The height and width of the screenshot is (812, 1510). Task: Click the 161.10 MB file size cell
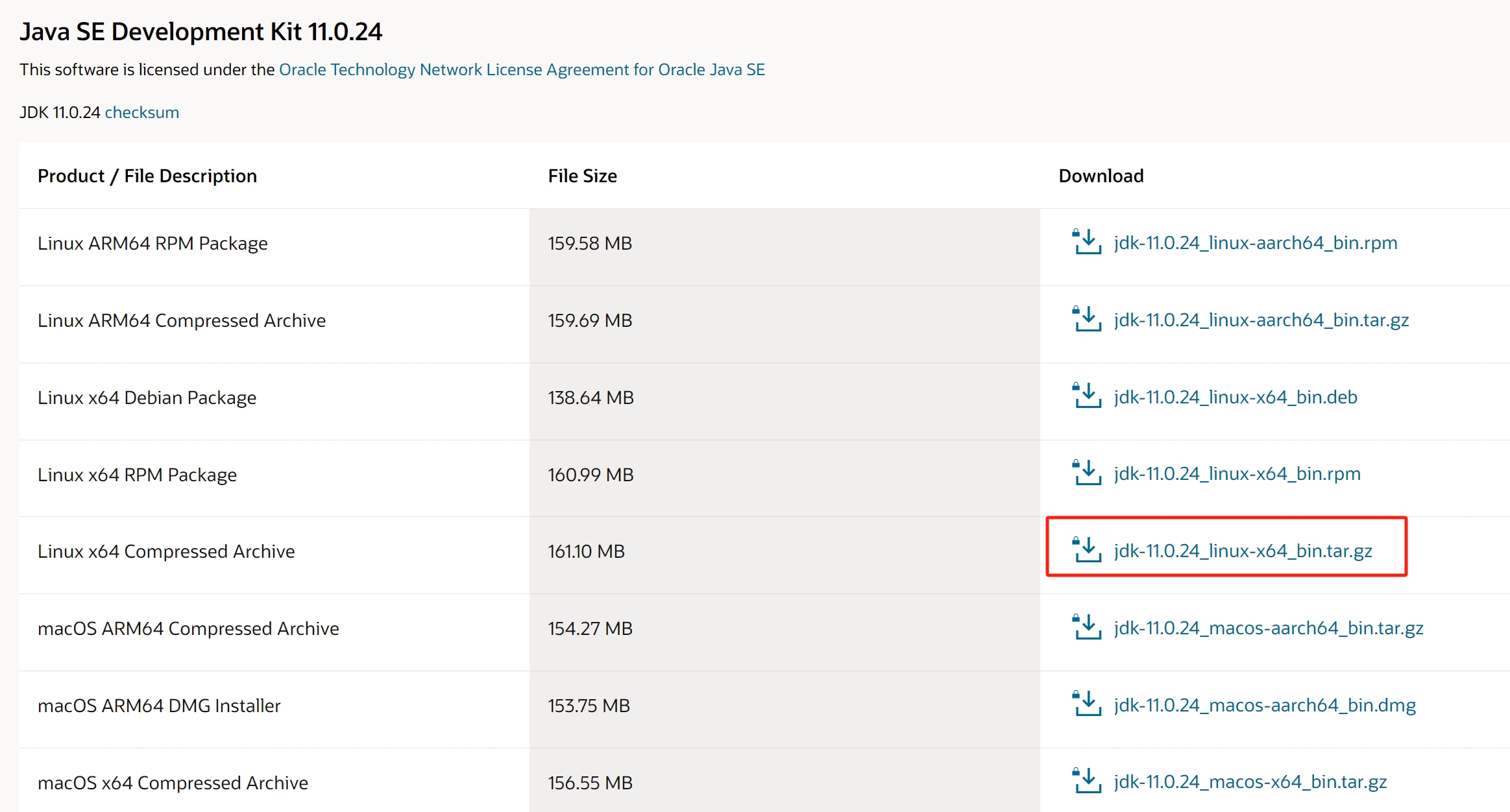[785, 555]
